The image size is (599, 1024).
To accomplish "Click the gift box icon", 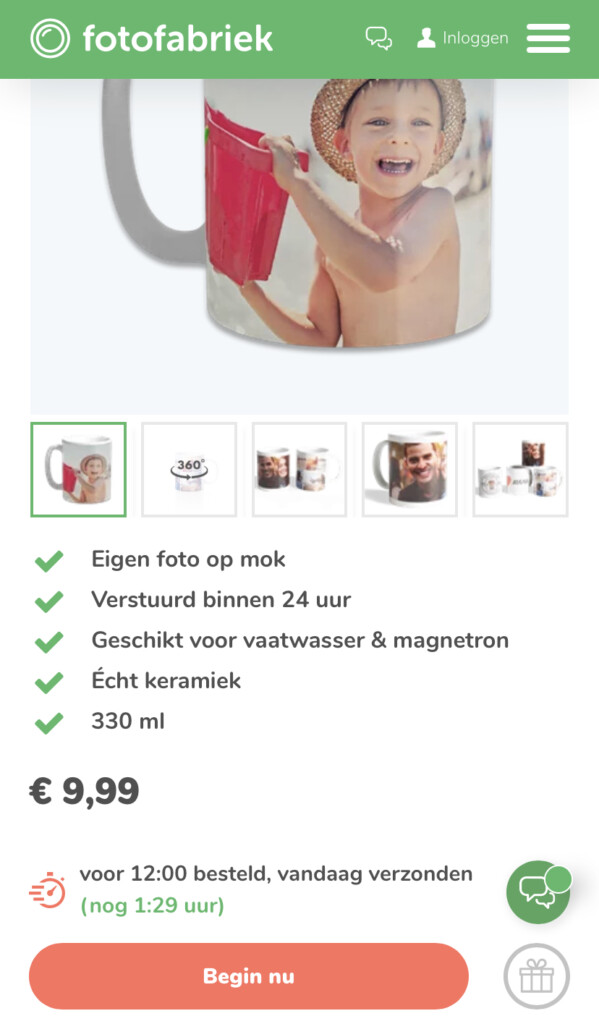I will (537, 976).
